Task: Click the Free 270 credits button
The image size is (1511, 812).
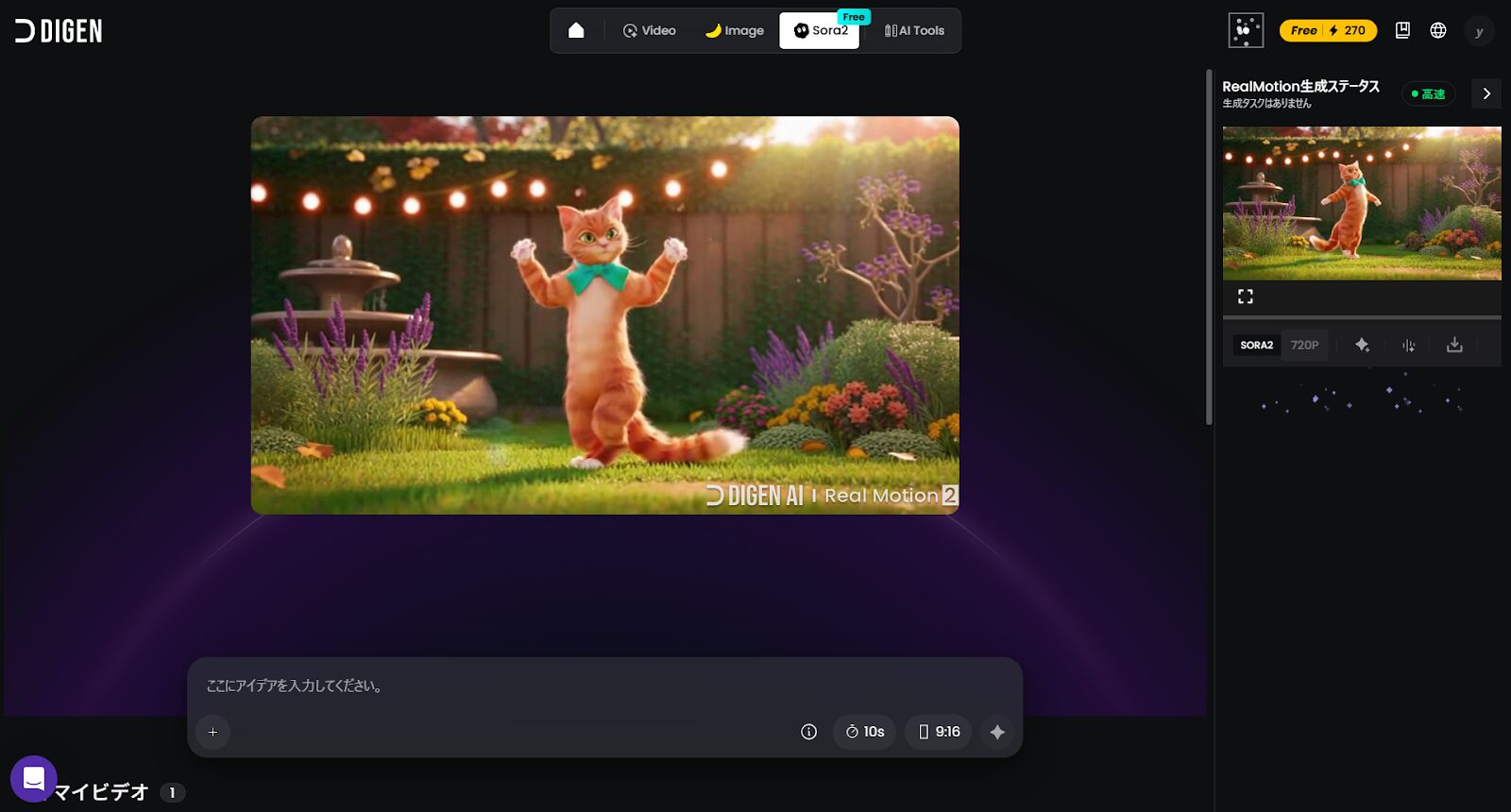Action: click(1328, 30)
